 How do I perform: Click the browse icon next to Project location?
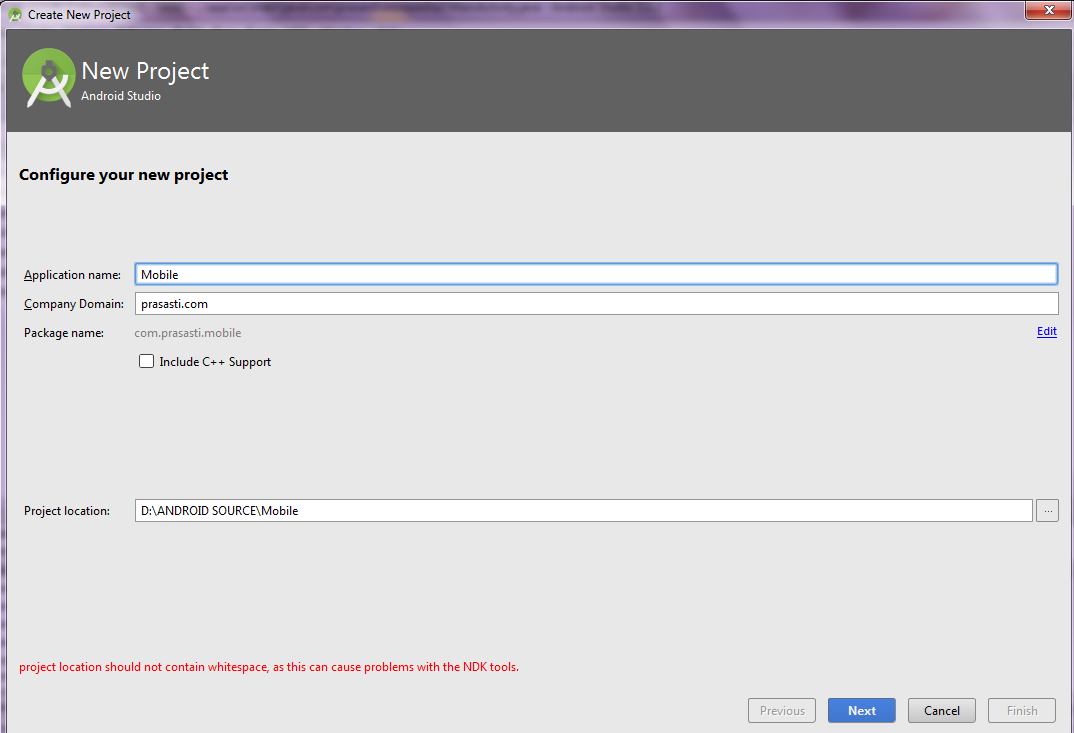(x=1047, y=510)
